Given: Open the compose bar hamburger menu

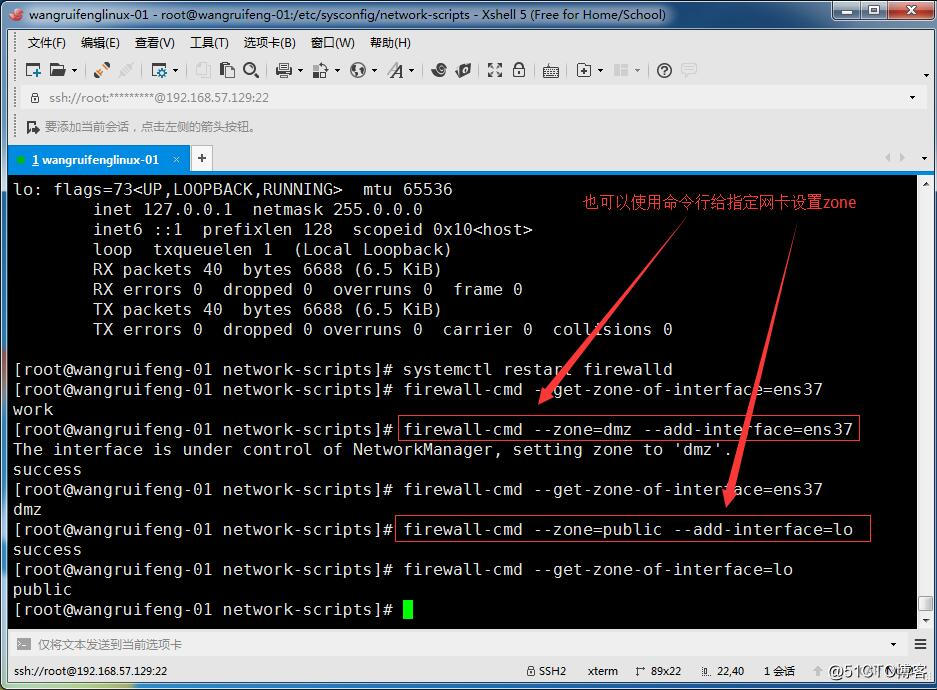Looking at the screenshot, I should [x=920, y=644].
